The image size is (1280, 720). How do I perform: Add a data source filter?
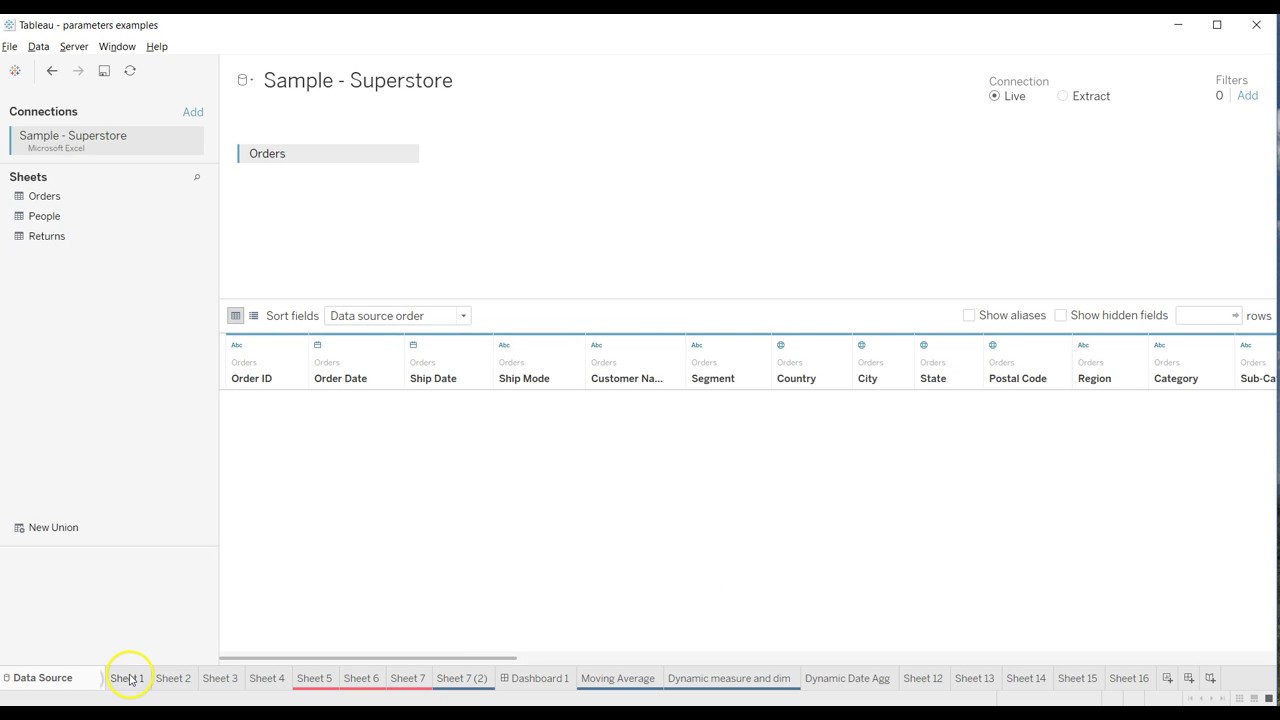(x=1247, y=96)
